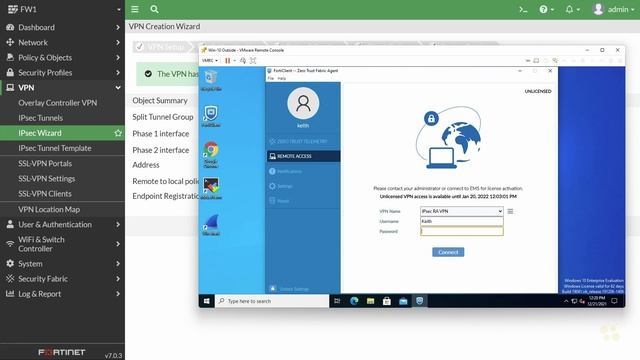
Task: Open IPsec Tunnels page
Action: click(x=40, y=118)
